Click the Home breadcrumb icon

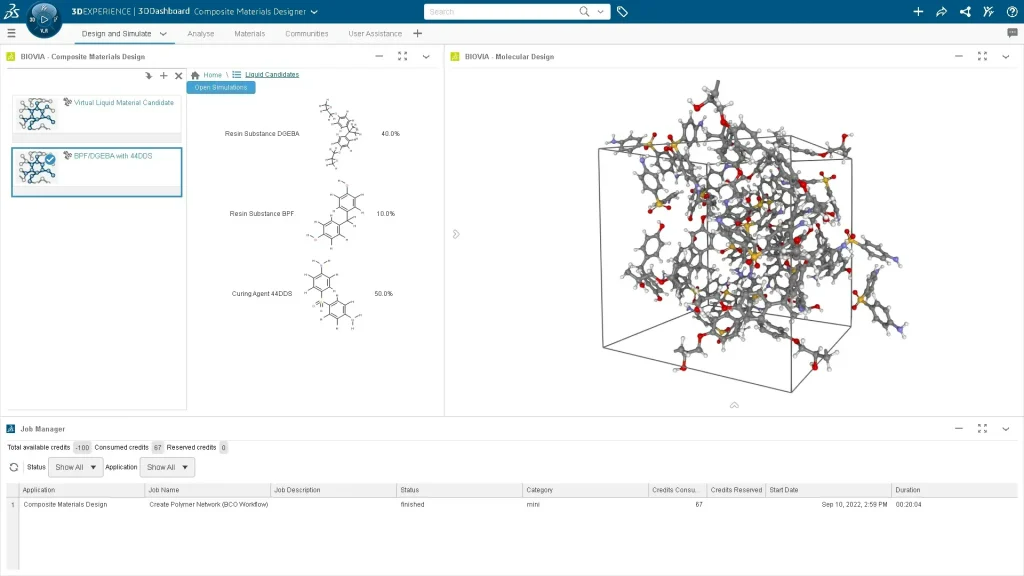click(x=196, y=75)
